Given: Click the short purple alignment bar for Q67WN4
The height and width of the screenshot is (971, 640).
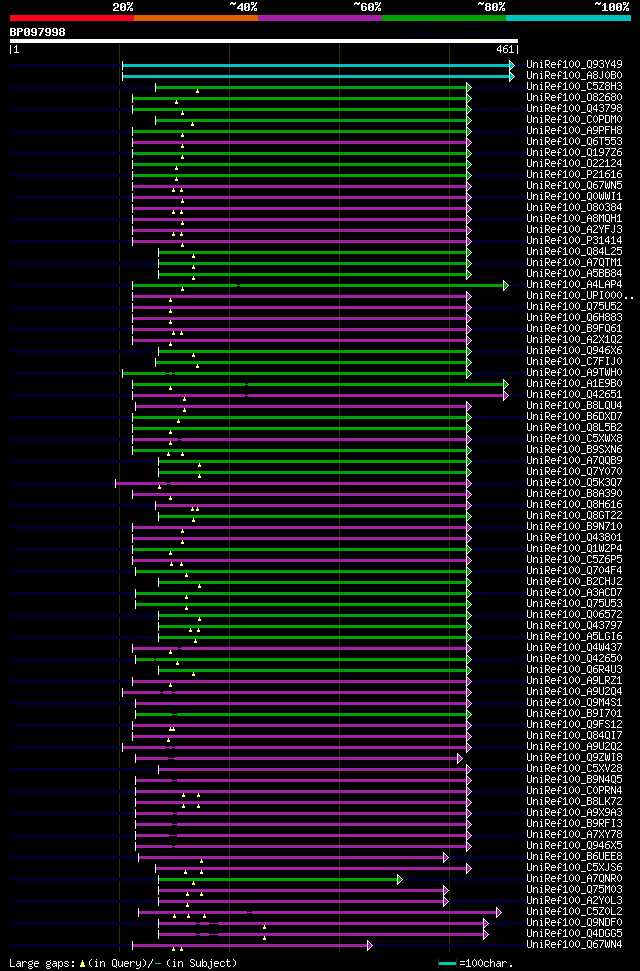Looking at the screenshot, I should tap(252, 946).
